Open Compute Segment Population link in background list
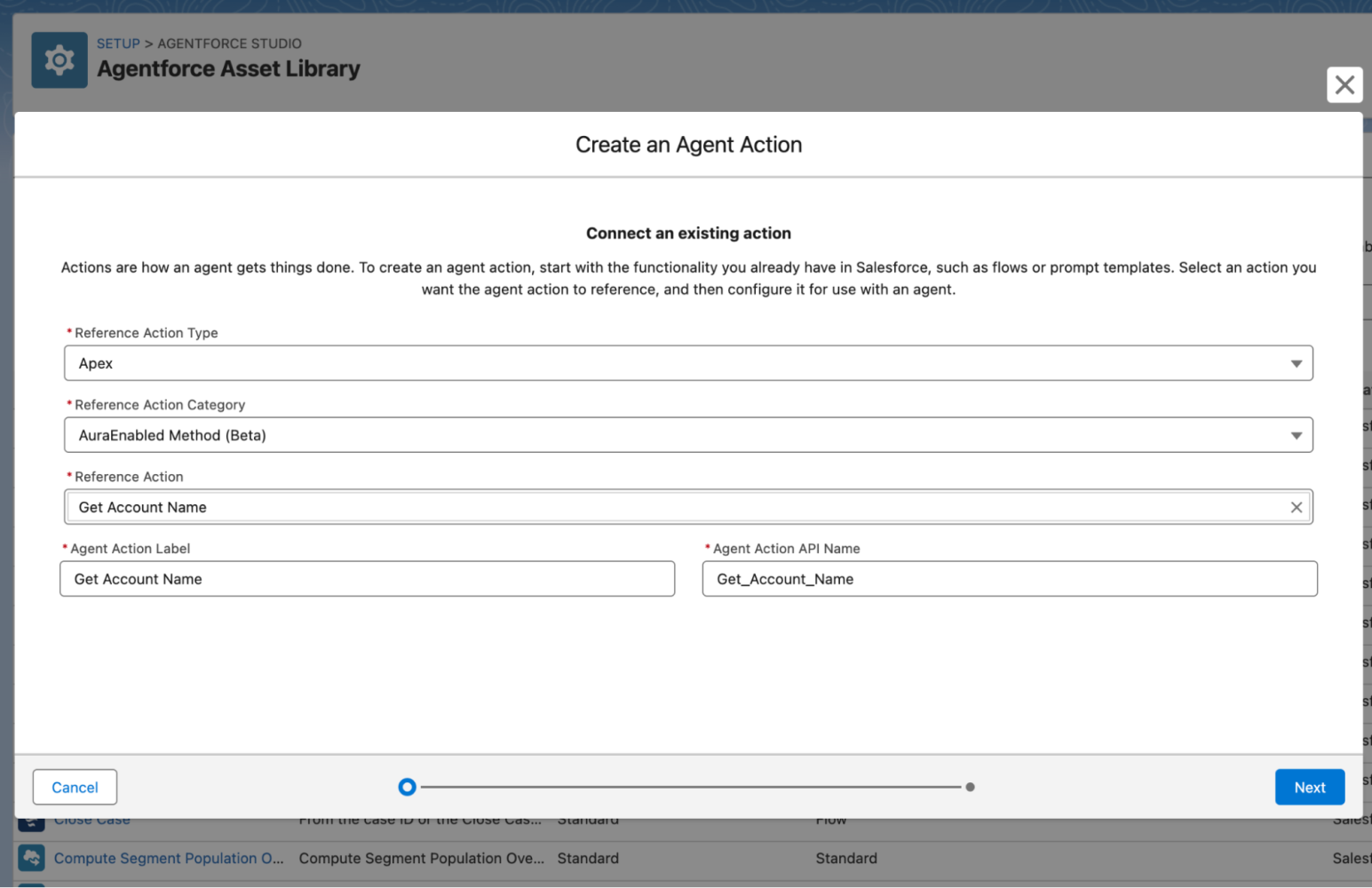1372x888 pixels. click(169, 859)
